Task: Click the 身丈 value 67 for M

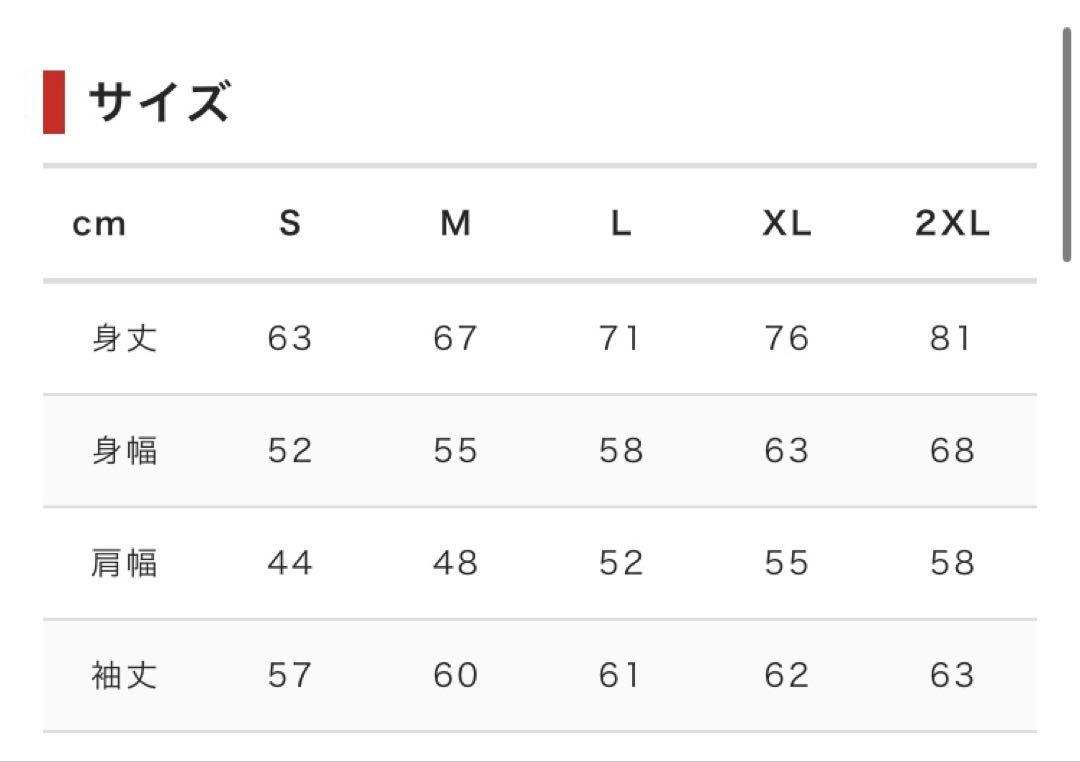Action: click(455, 338)
